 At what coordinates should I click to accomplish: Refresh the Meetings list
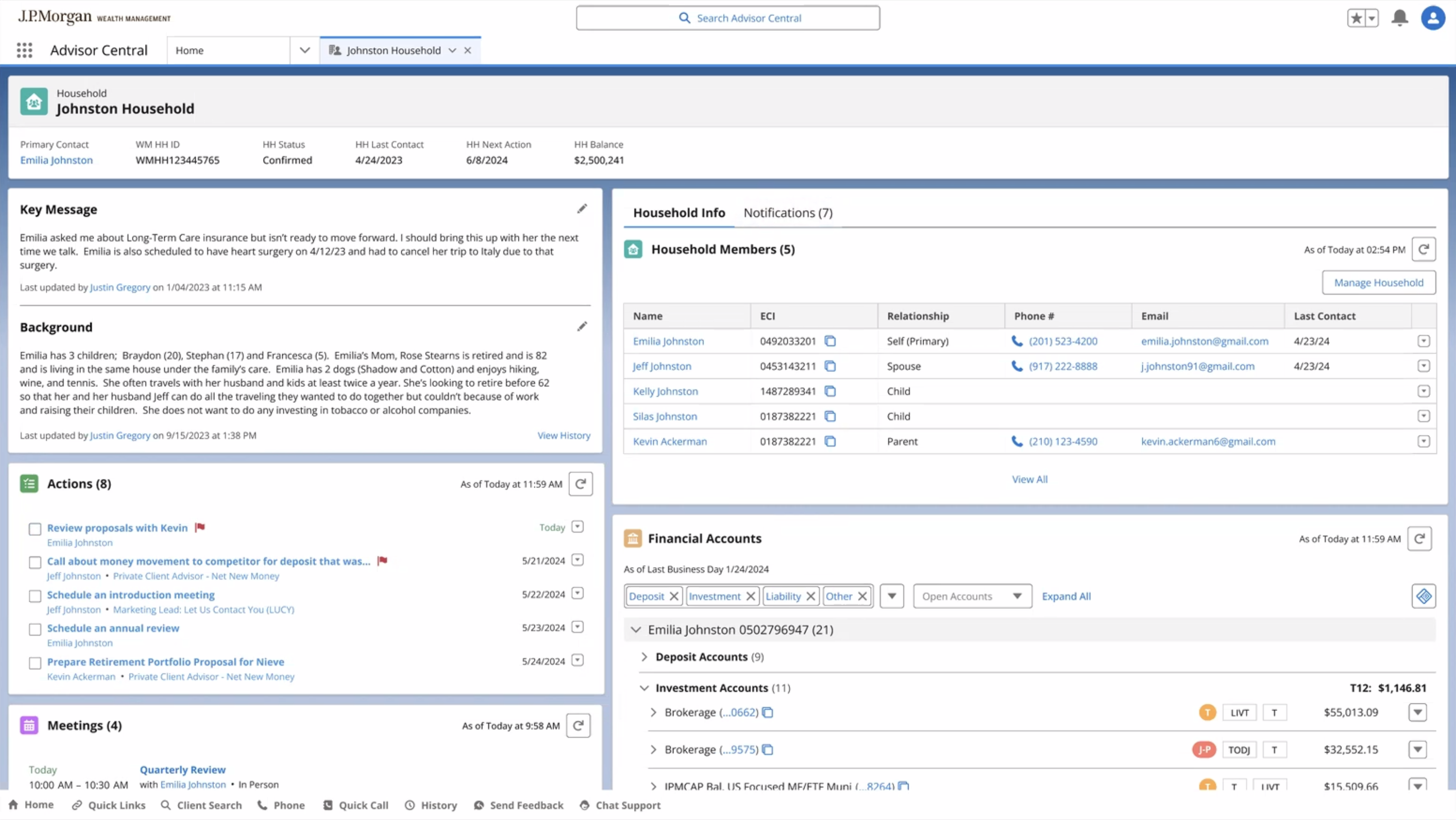(578, 726)
